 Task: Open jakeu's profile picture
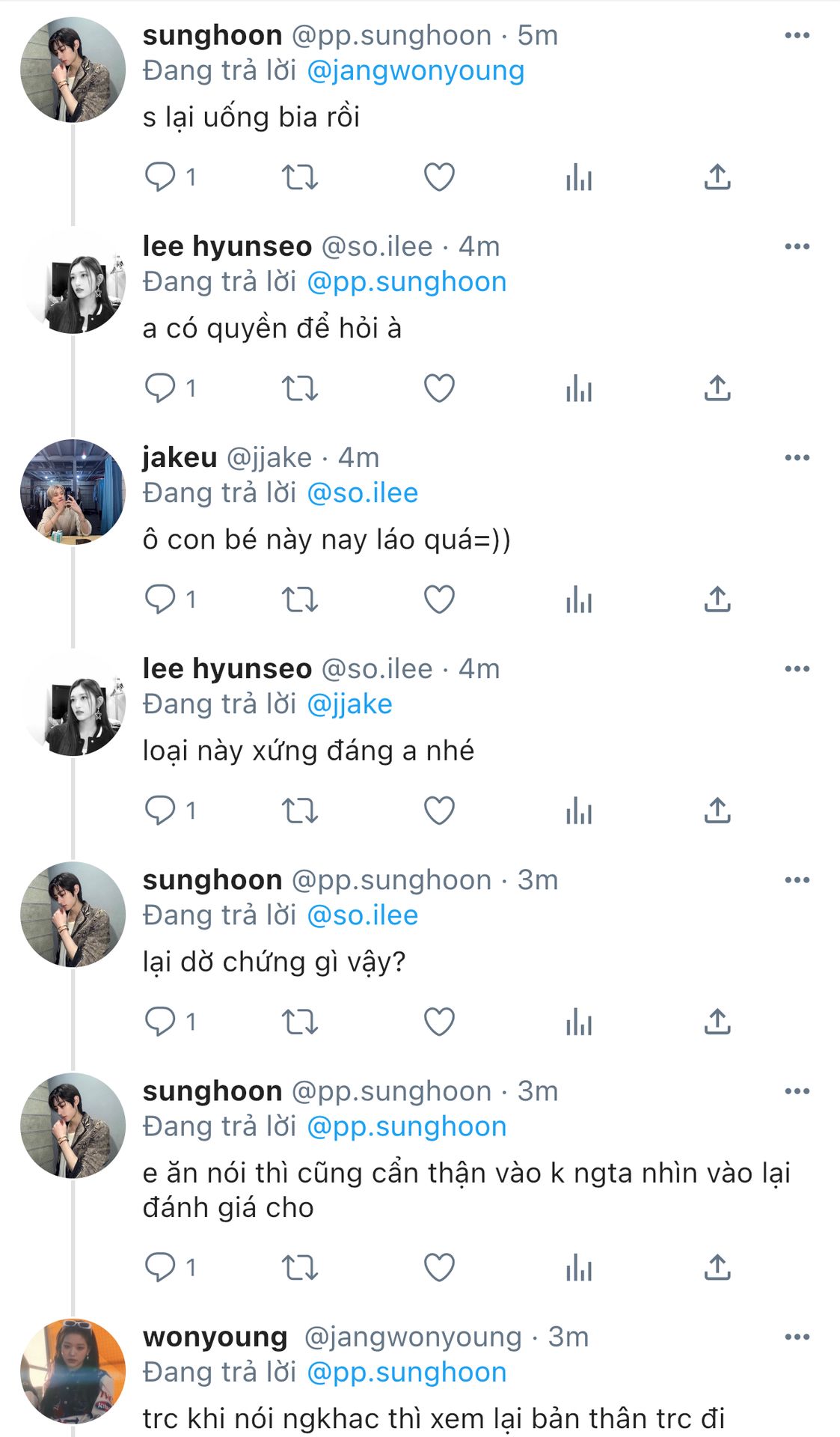pyautogui.click(x=73, y=492)
